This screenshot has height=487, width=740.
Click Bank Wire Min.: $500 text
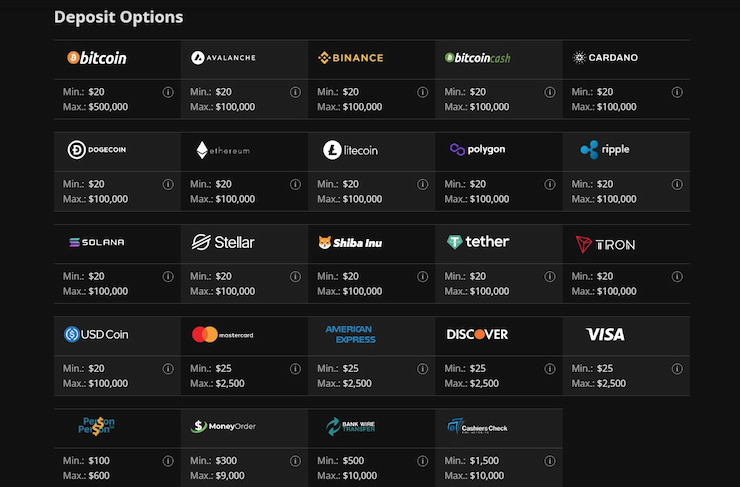coord(341,461)
